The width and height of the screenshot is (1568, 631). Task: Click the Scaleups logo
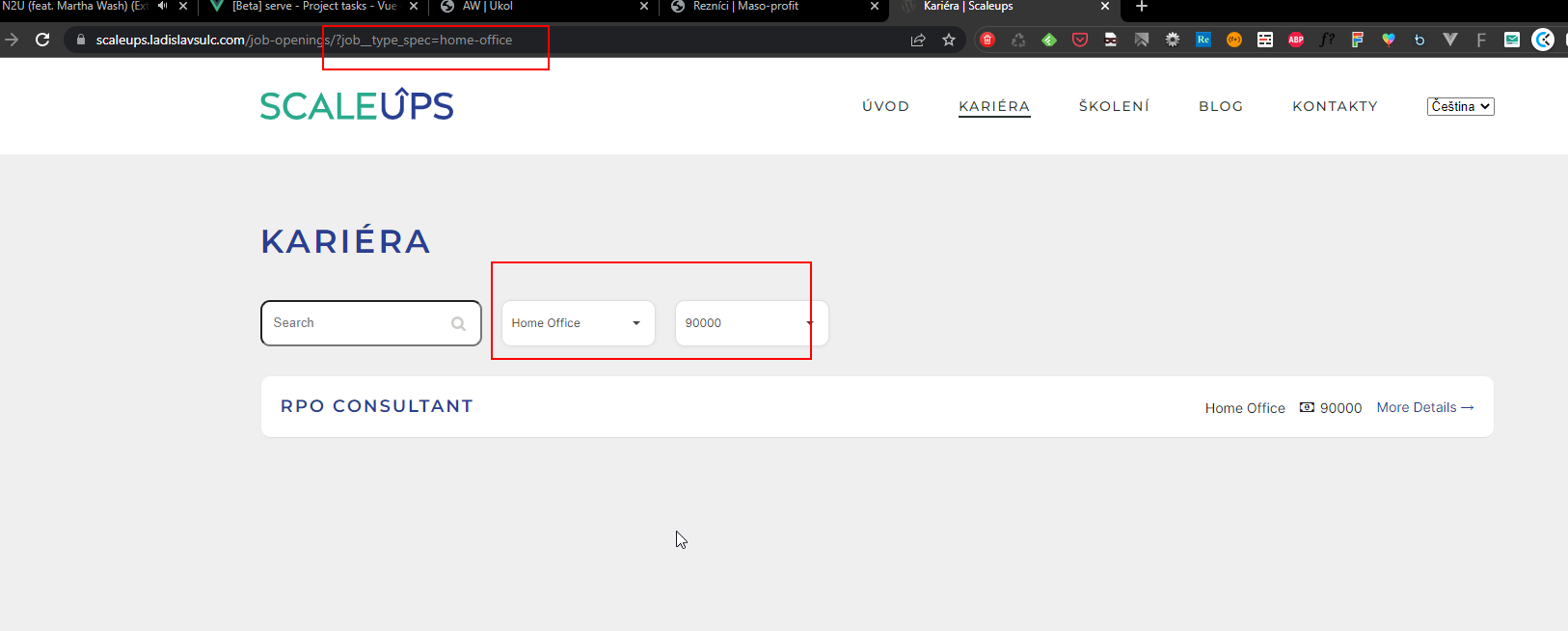pyautogui.click(x=357, y=105)
